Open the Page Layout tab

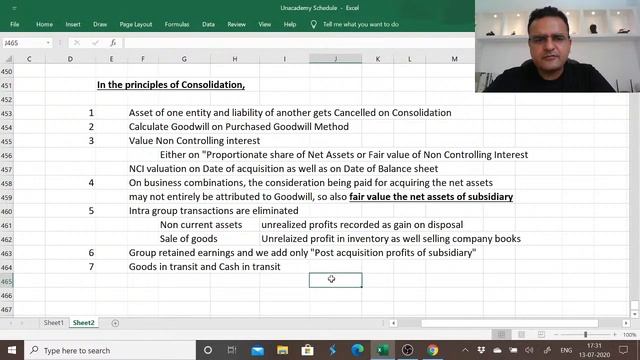[x=136, y=24]
